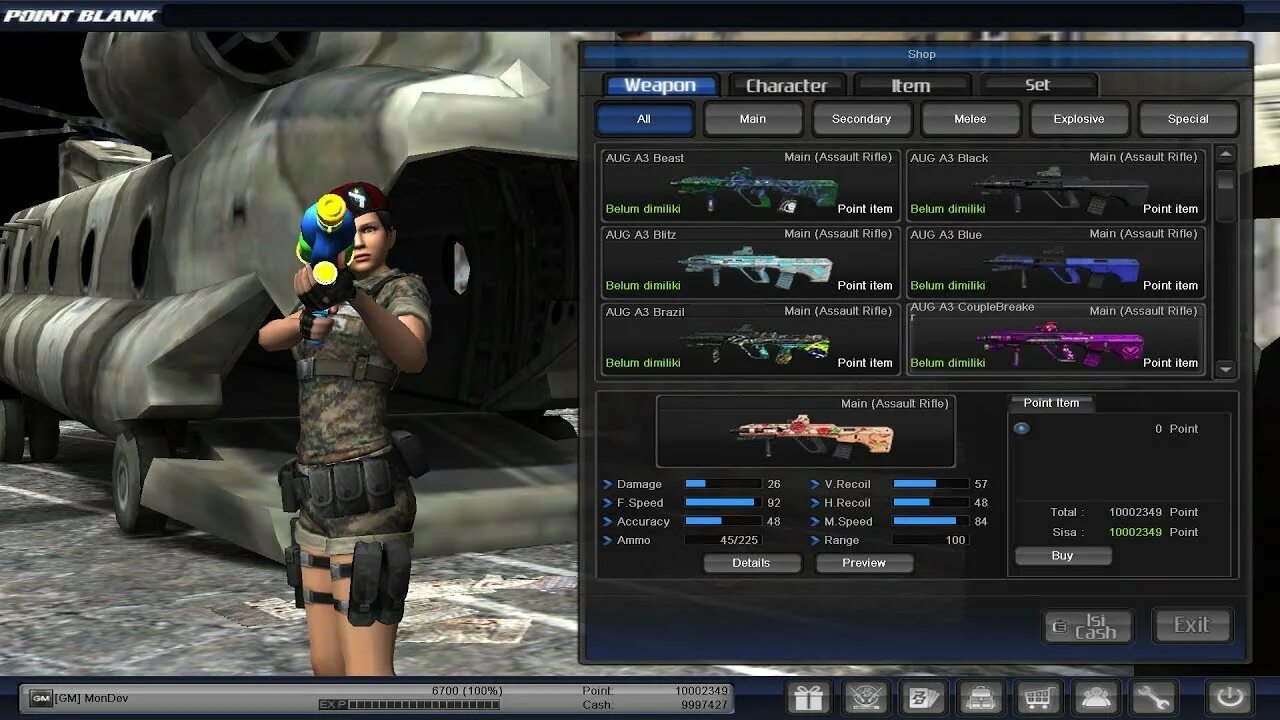Click the Accuracy stat bar
The height and width of the screenshot is (720, 1280).
(x=722, y=522)
